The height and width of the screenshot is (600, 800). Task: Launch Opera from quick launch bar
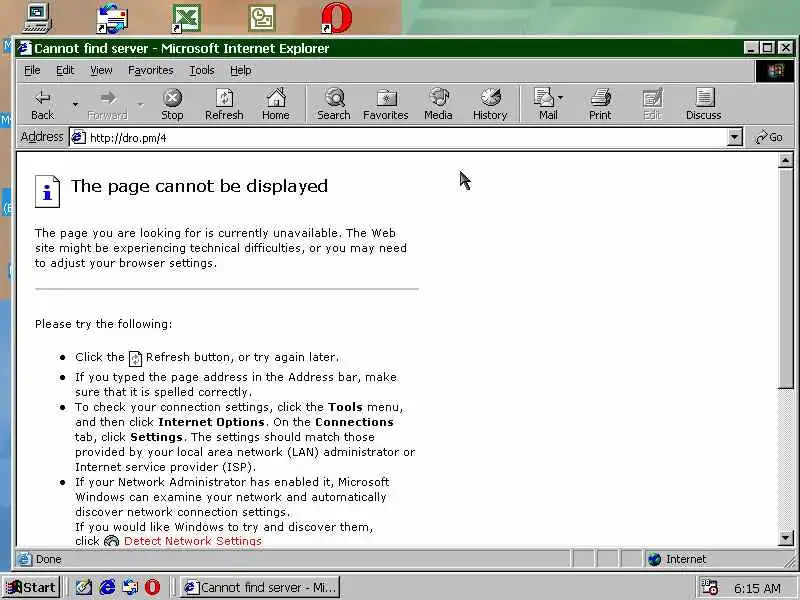pyautogui.click(x=152, y=587)
